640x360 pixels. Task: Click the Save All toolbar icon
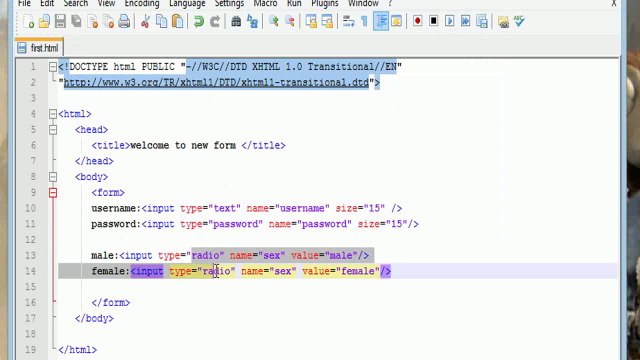[76, 21]
